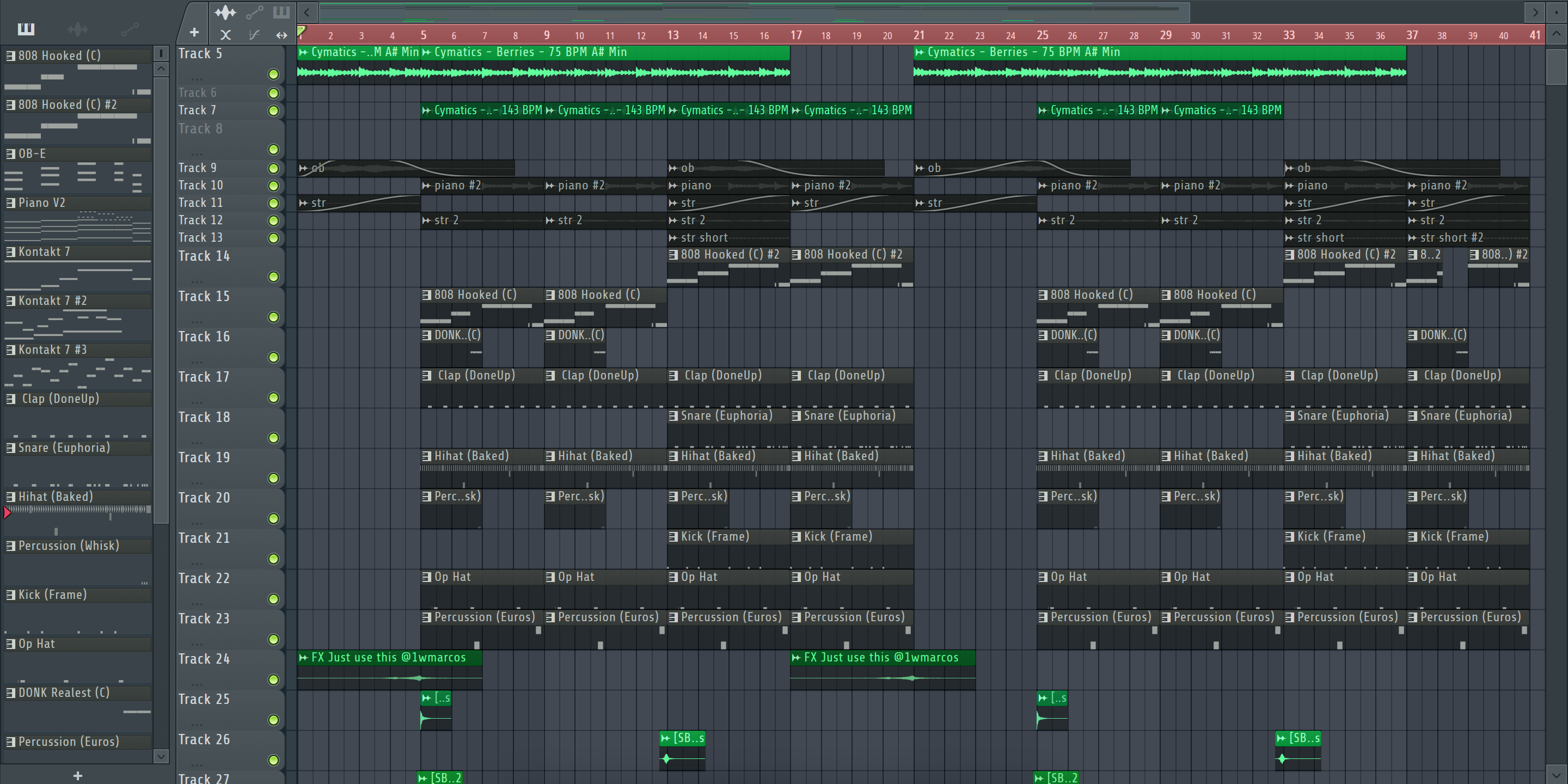Click the red play marker beside Hihat (Baked)
Image resolution: width=1568 pixels, height=784 pixels.
[x=7, y=512]
